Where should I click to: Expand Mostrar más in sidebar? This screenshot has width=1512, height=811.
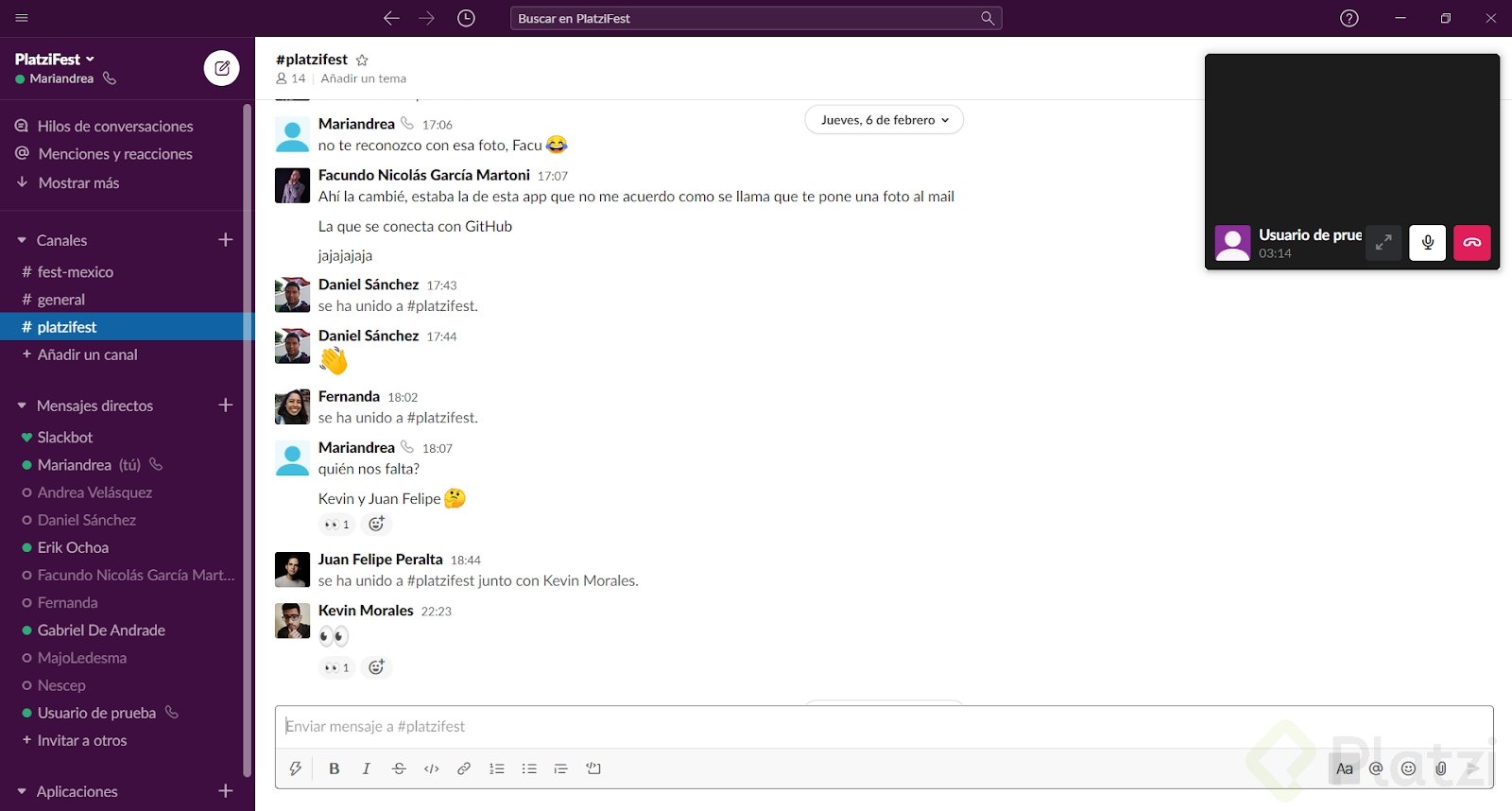coord(78,182)
